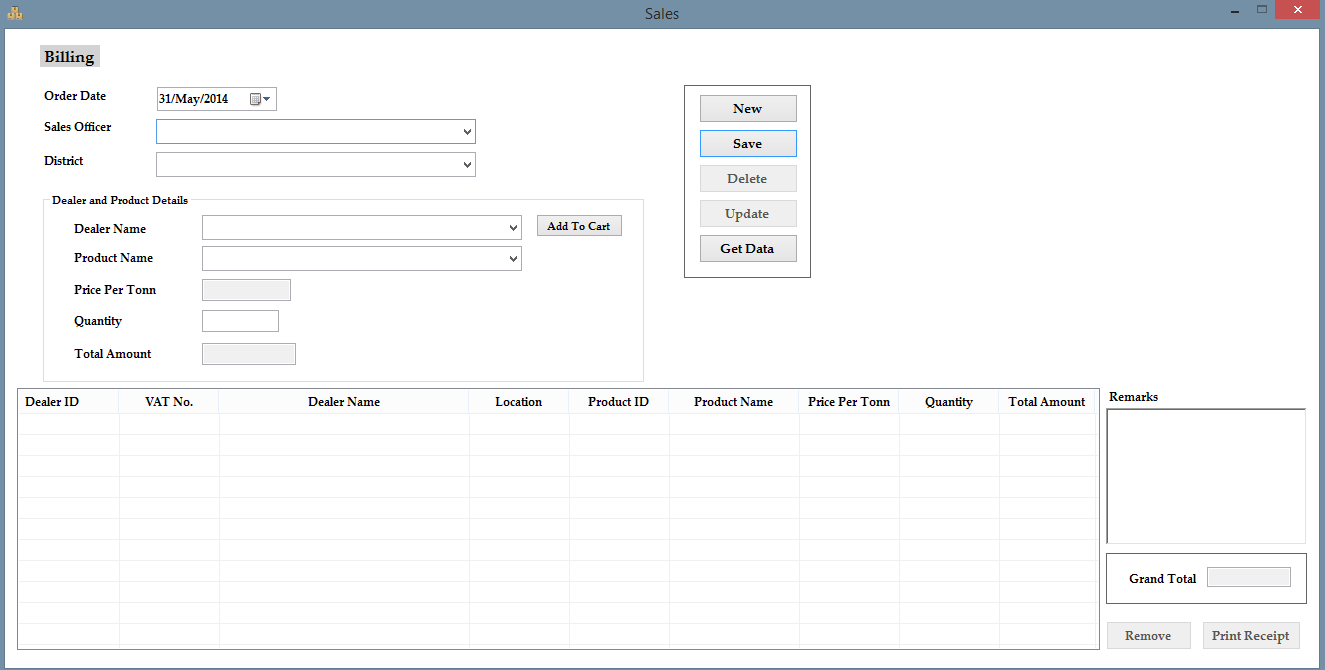This screenshot has height=670, width=1325.
Task: Click the VAT No. column header
Action: [169, 402]
